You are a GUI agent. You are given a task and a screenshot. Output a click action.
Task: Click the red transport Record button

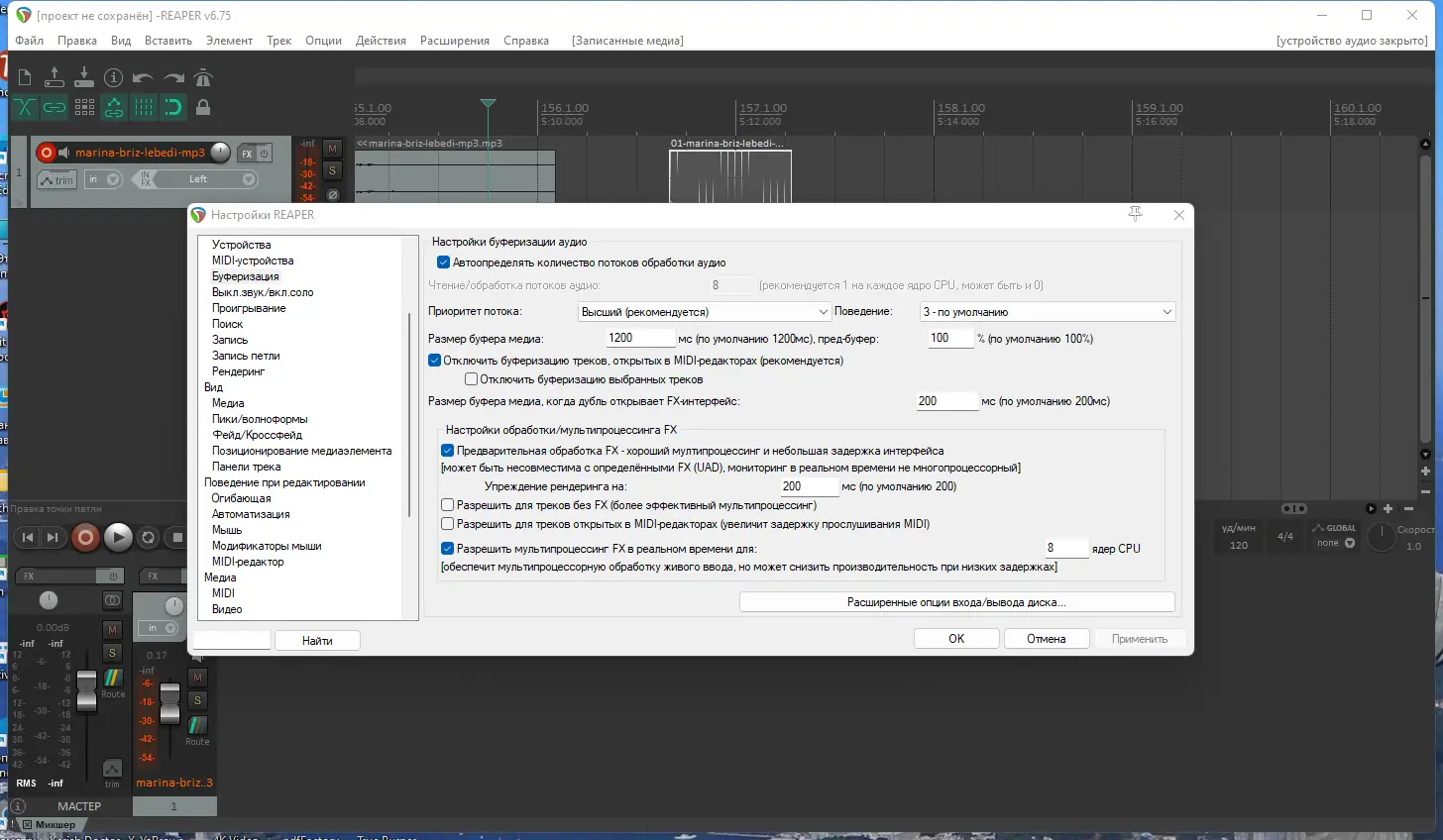coord(86,537)
